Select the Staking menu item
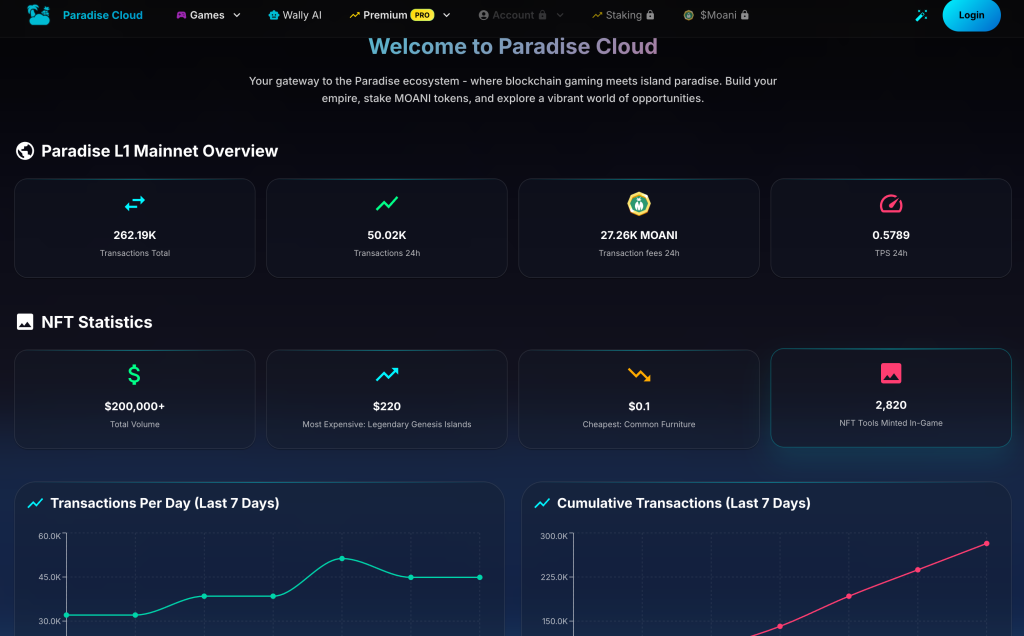Screen dimensions: 1024x636 623,15
